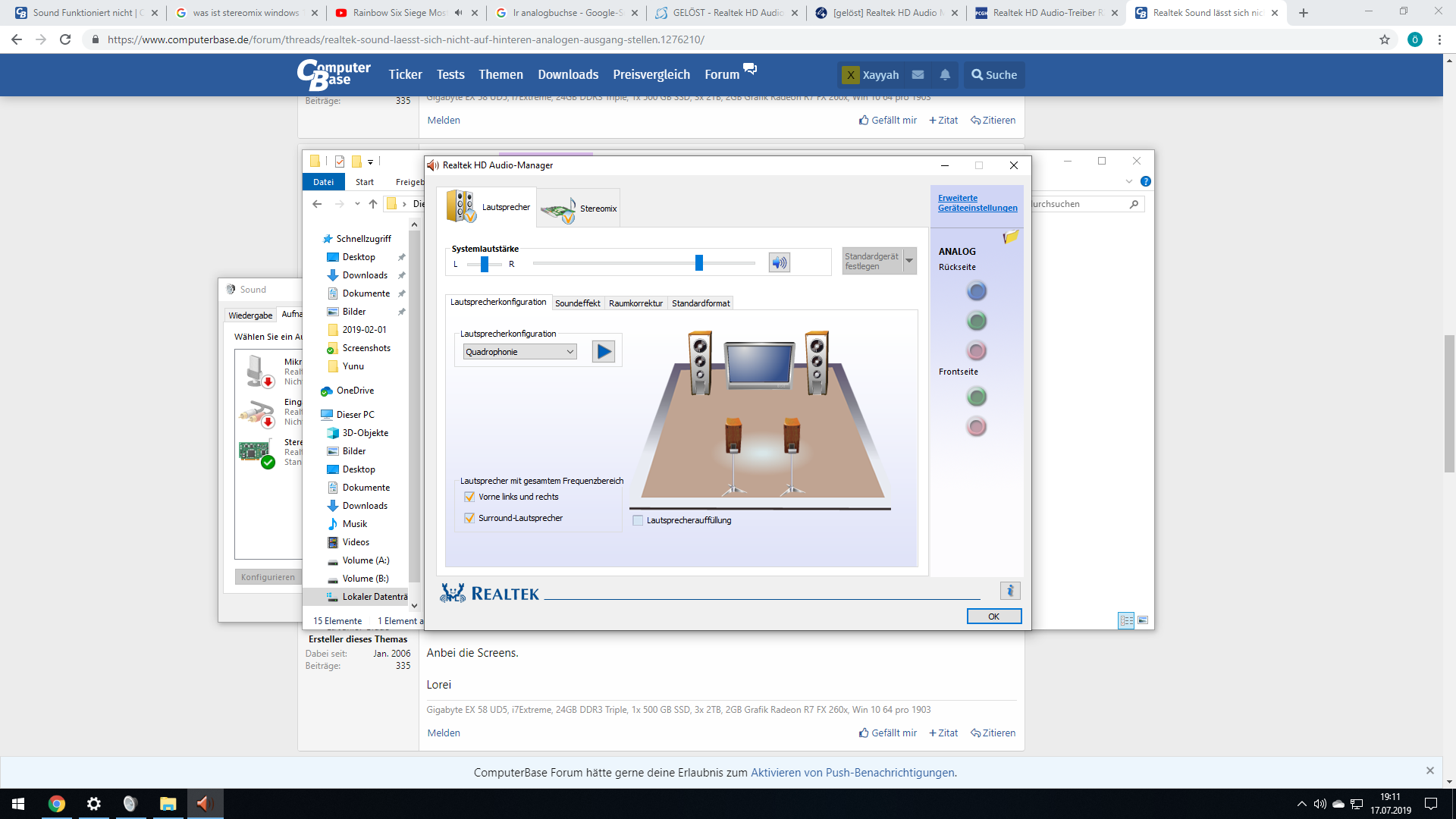Expand the Standardgerät festlegen dropdown arrow
Screen dimensions: 1456x819
click(x=909, y=261)
